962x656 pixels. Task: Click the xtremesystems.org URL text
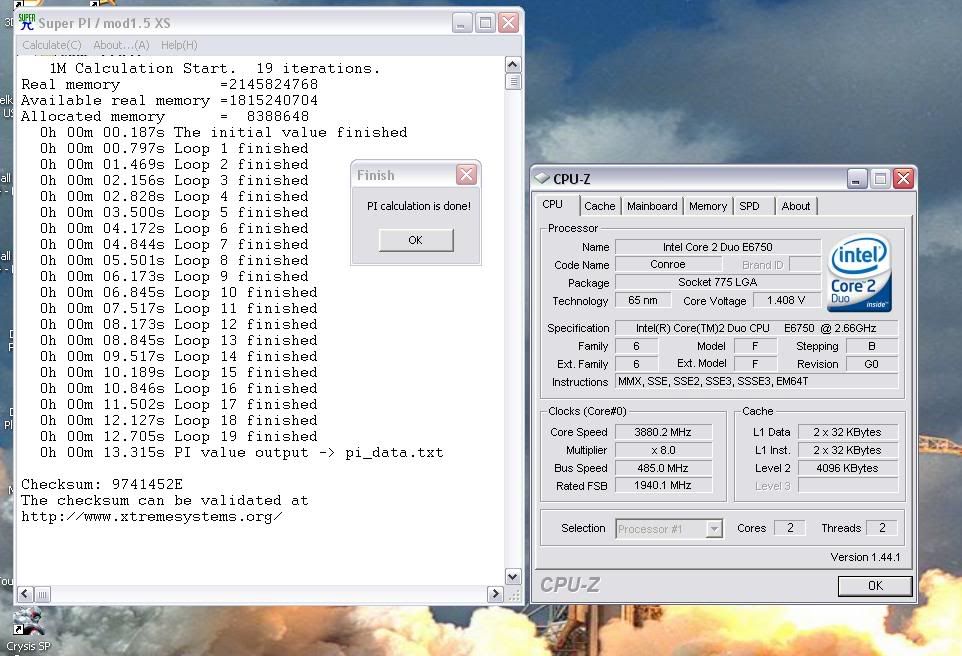point(152,516)
